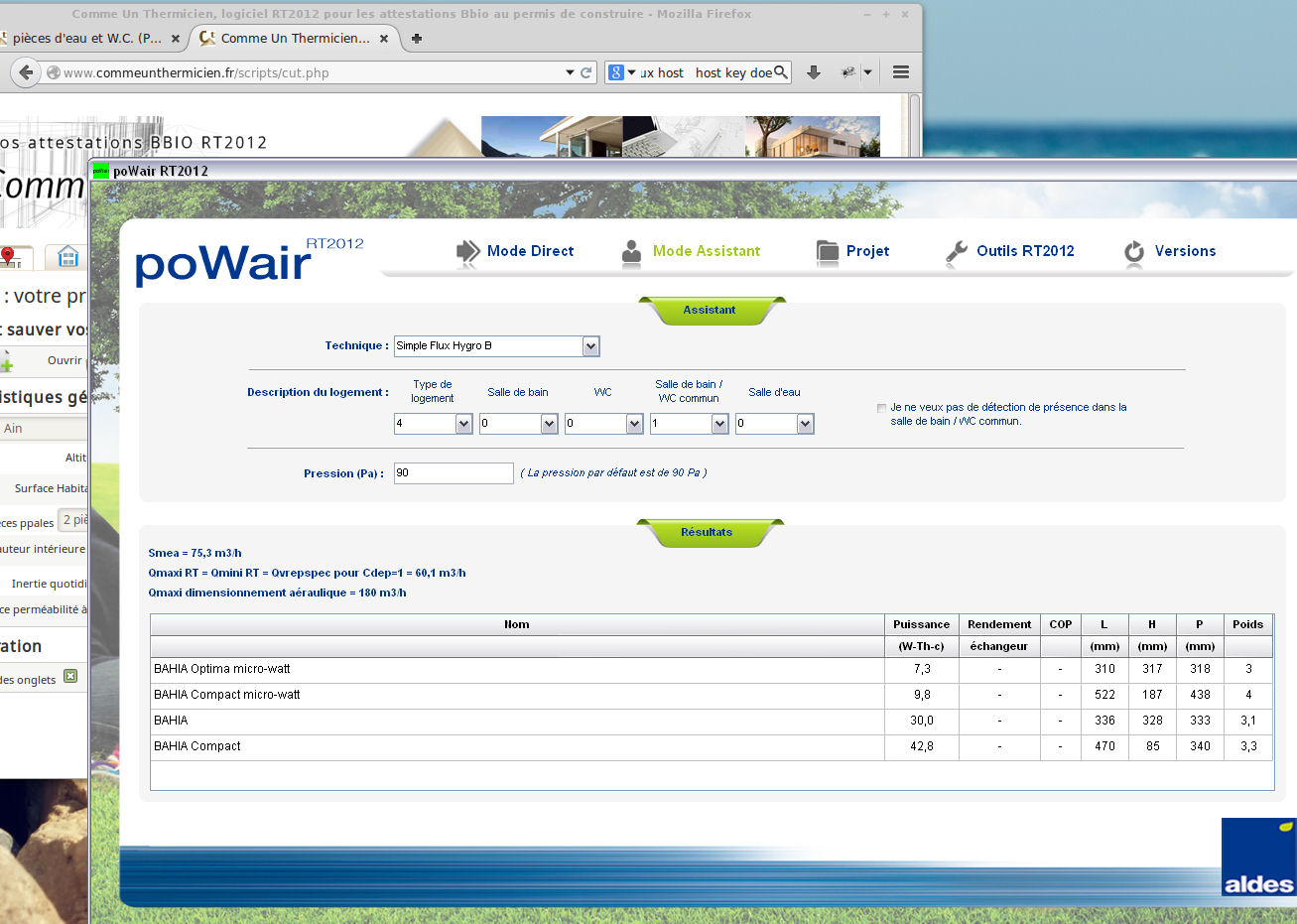Open the Type de logement dropdown
The height and width of the screenshot is (924, 1297).
[x=463, y=424]
